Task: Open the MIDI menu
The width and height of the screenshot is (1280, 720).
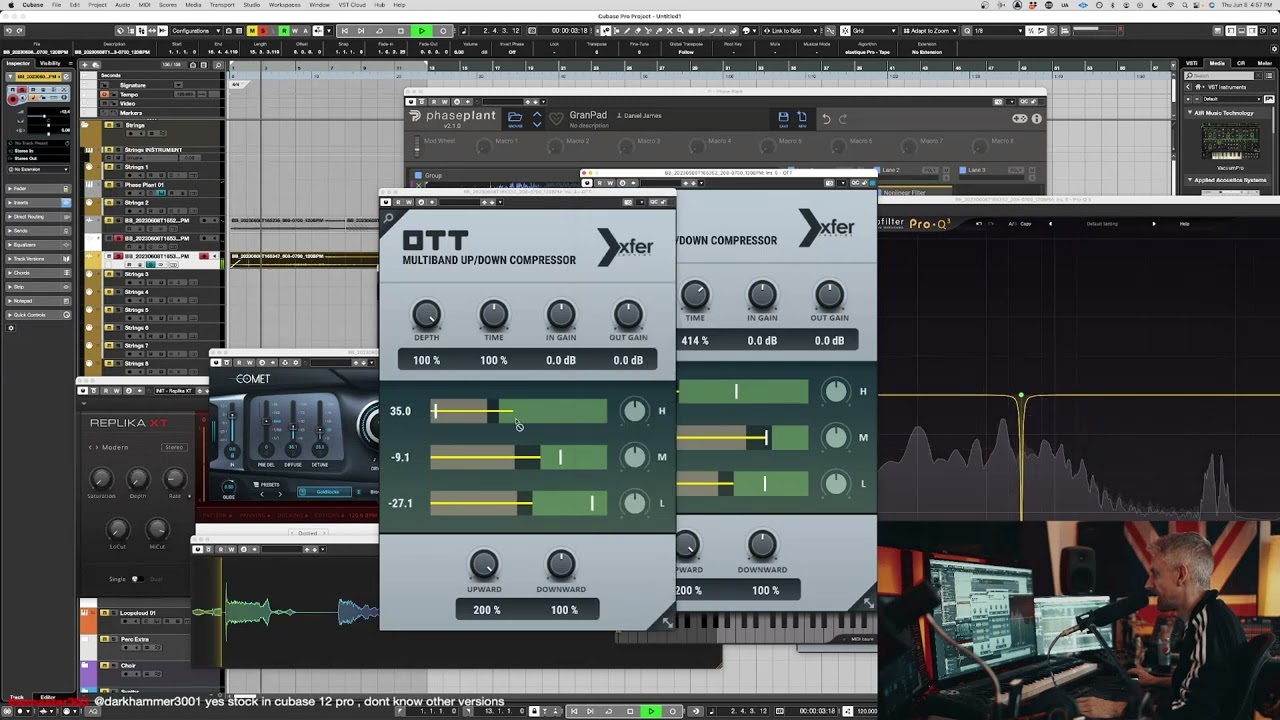Action: click(144, 5)
